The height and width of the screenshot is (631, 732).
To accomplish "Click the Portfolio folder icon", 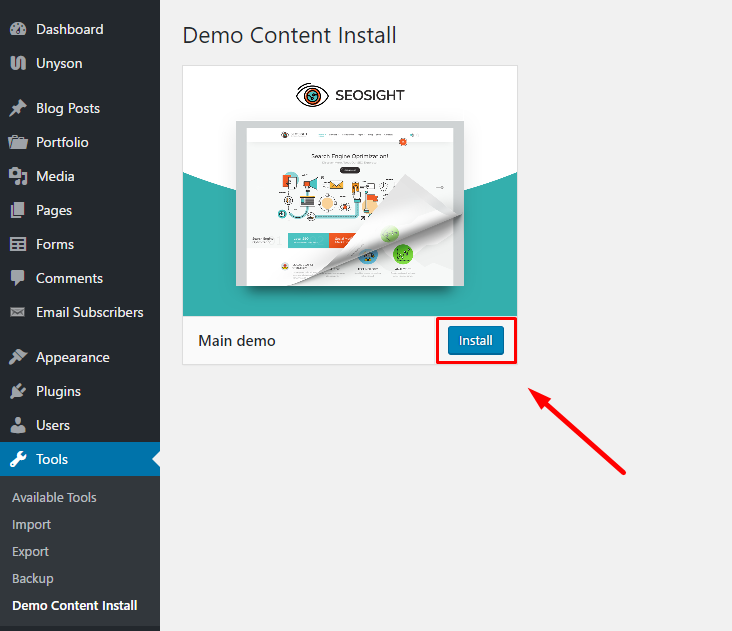I will [x=18, y=142].
